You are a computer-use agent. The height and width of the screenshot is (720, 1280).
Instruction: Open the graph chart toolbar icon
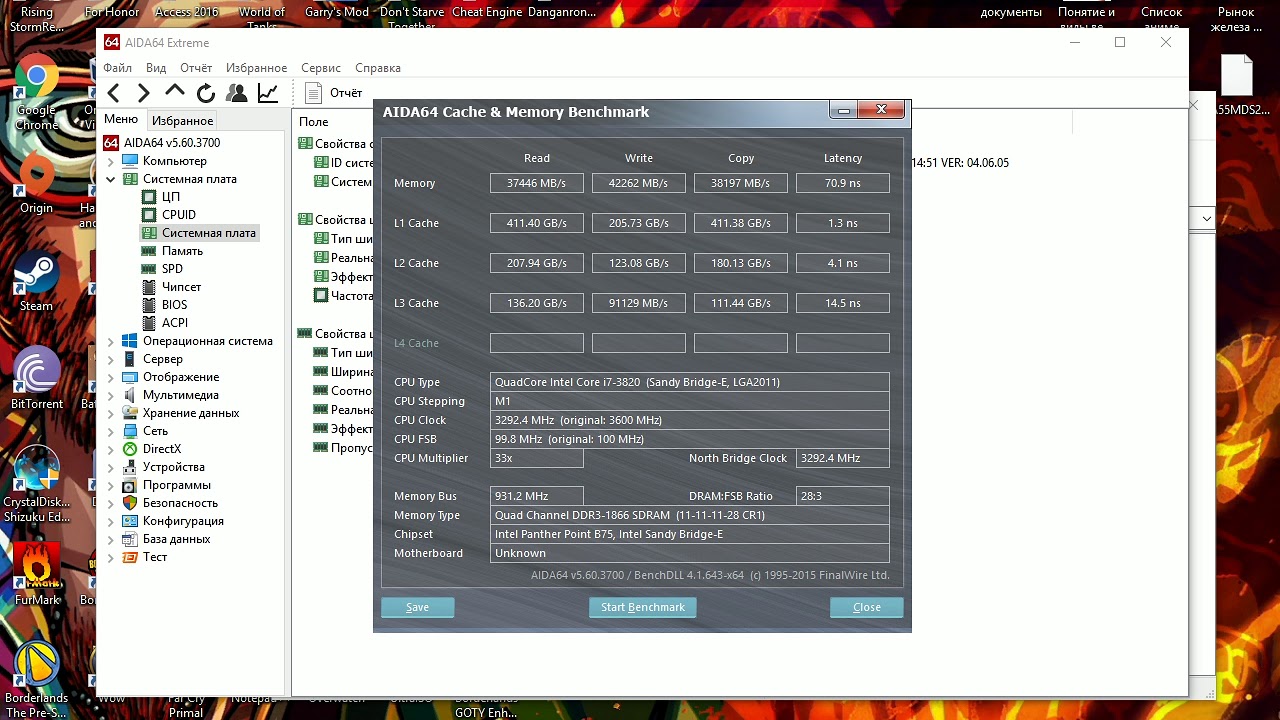(x=268, y=93)
